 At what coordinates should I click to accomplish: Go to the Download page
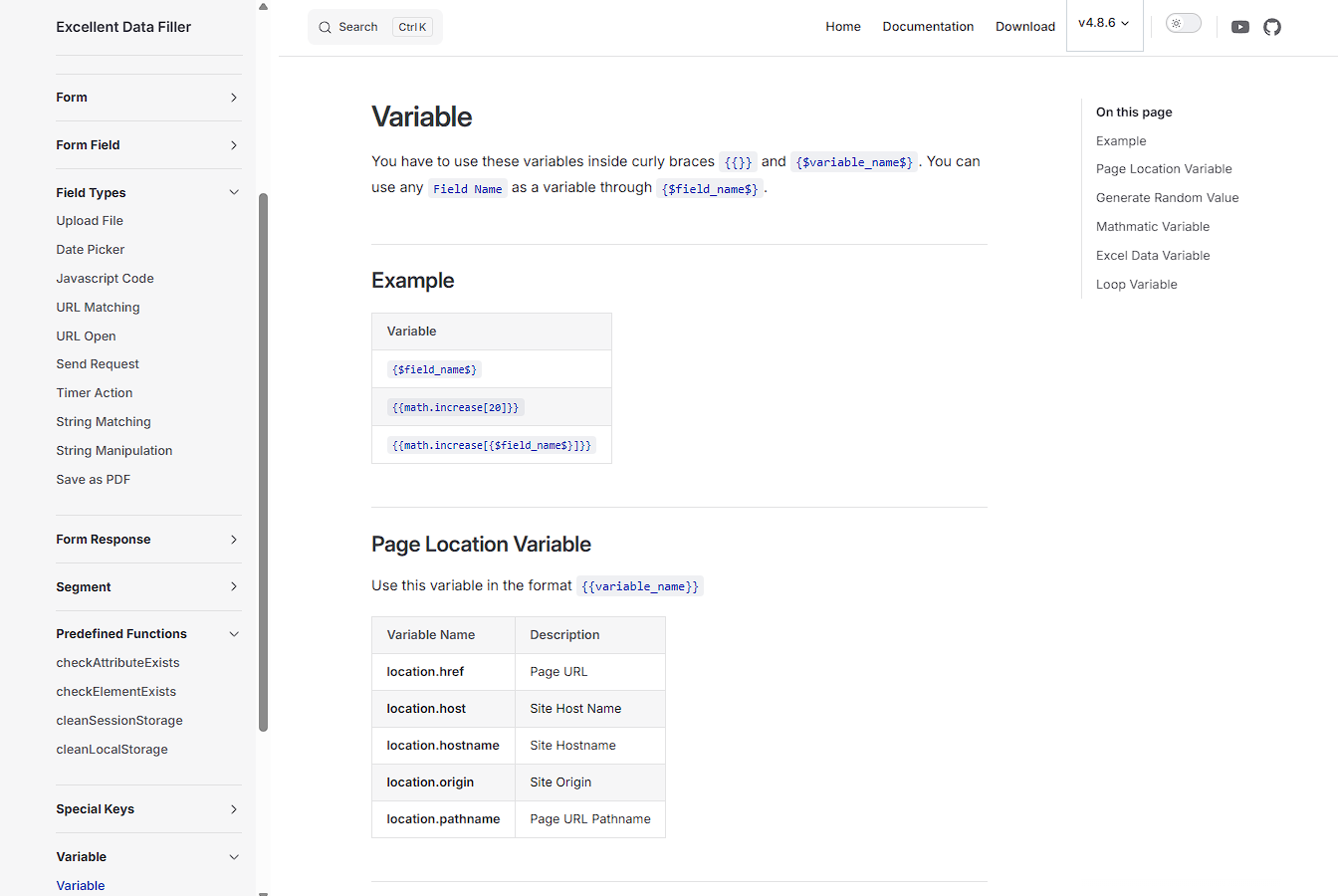[1024, 27]
